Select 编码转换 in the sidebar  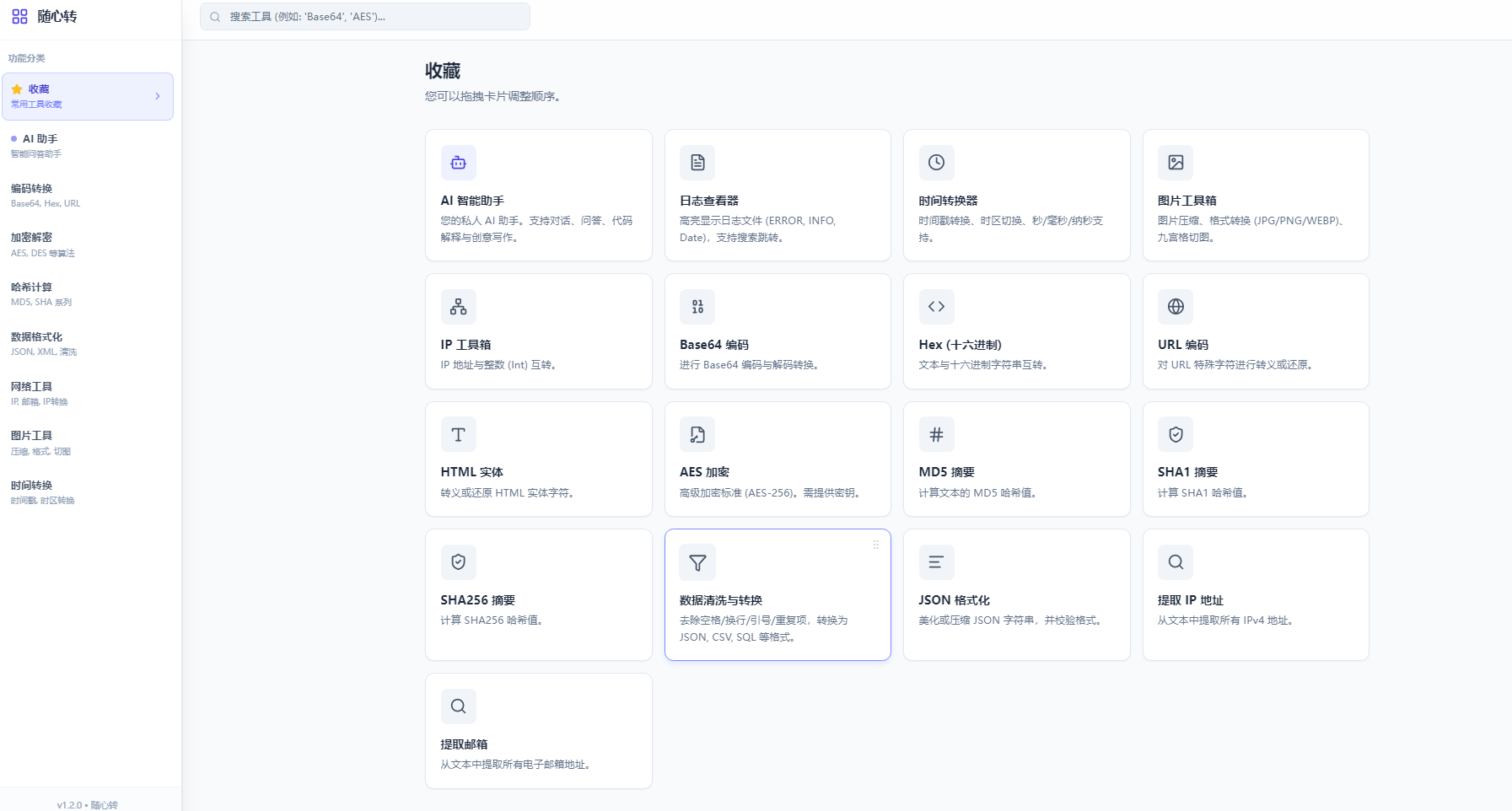[x=32, y=189]
